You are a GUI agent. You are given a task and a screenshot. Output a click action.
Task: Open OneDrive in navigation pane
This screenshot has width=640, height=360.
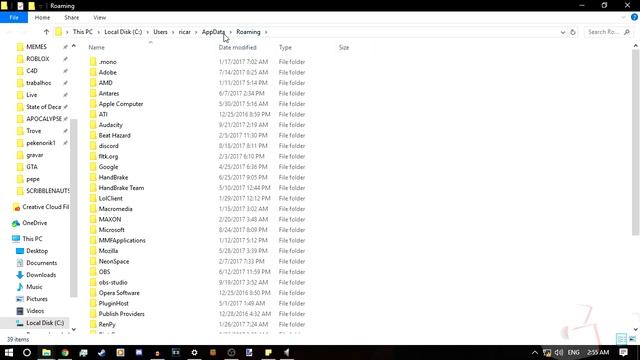pyautogui.click(x=35, y=223)
